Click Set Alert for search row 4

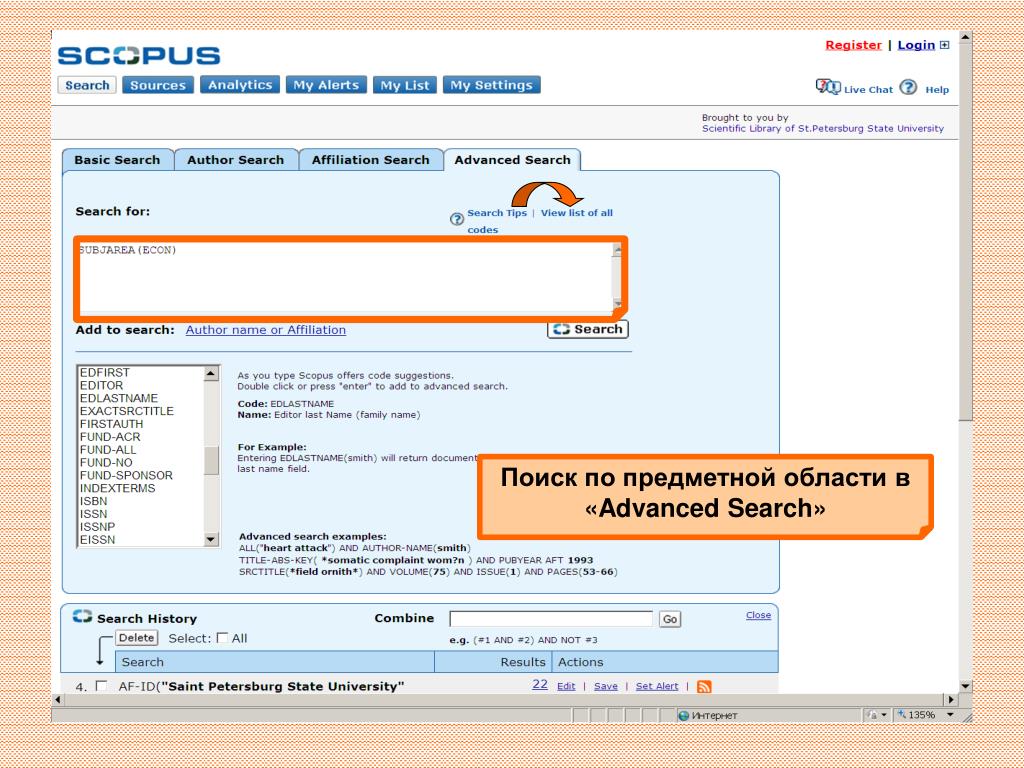[657, 686]
